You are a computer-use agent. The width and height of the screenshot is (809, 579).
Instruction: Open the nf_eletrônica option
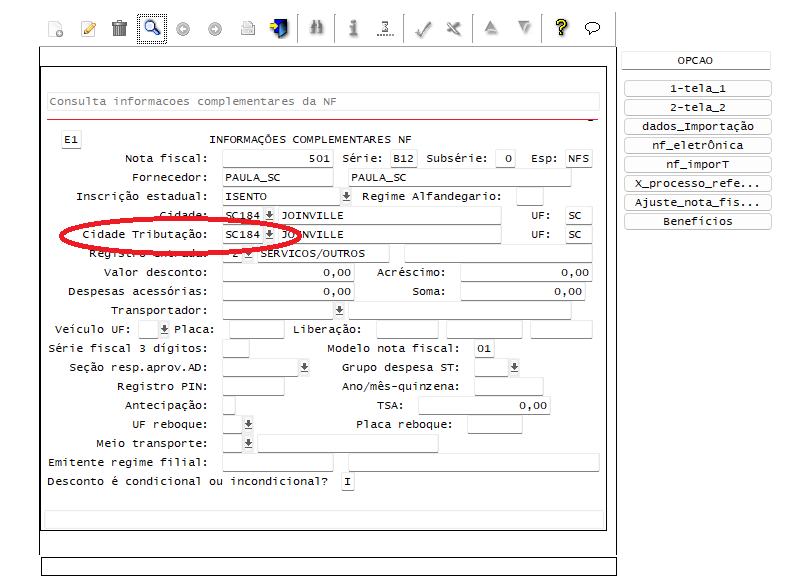pos(698,146)
